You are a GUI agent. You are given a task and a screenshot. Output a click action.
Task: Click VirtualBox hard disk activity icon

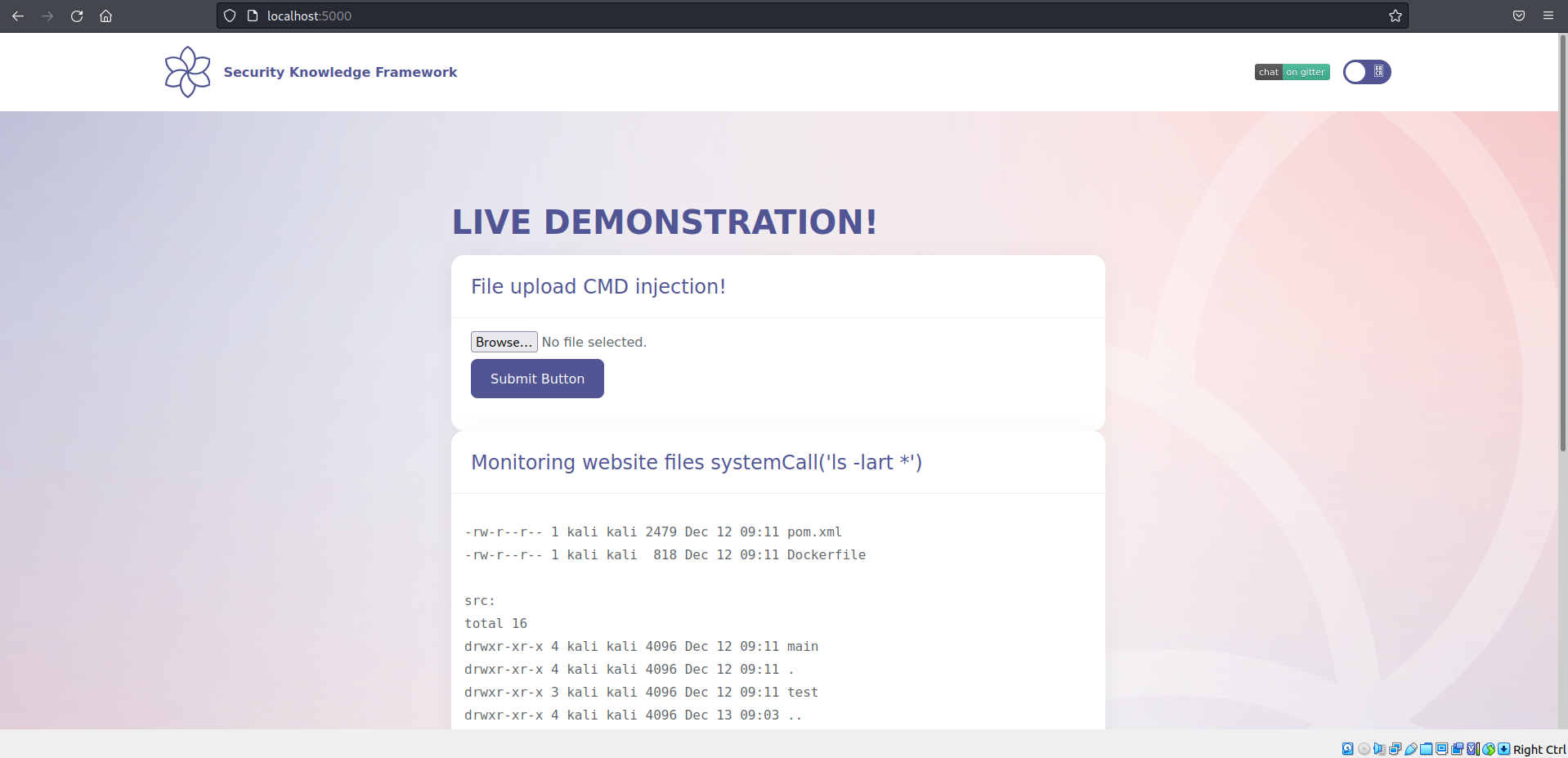pyautogui.click(x=1348, y=749)
